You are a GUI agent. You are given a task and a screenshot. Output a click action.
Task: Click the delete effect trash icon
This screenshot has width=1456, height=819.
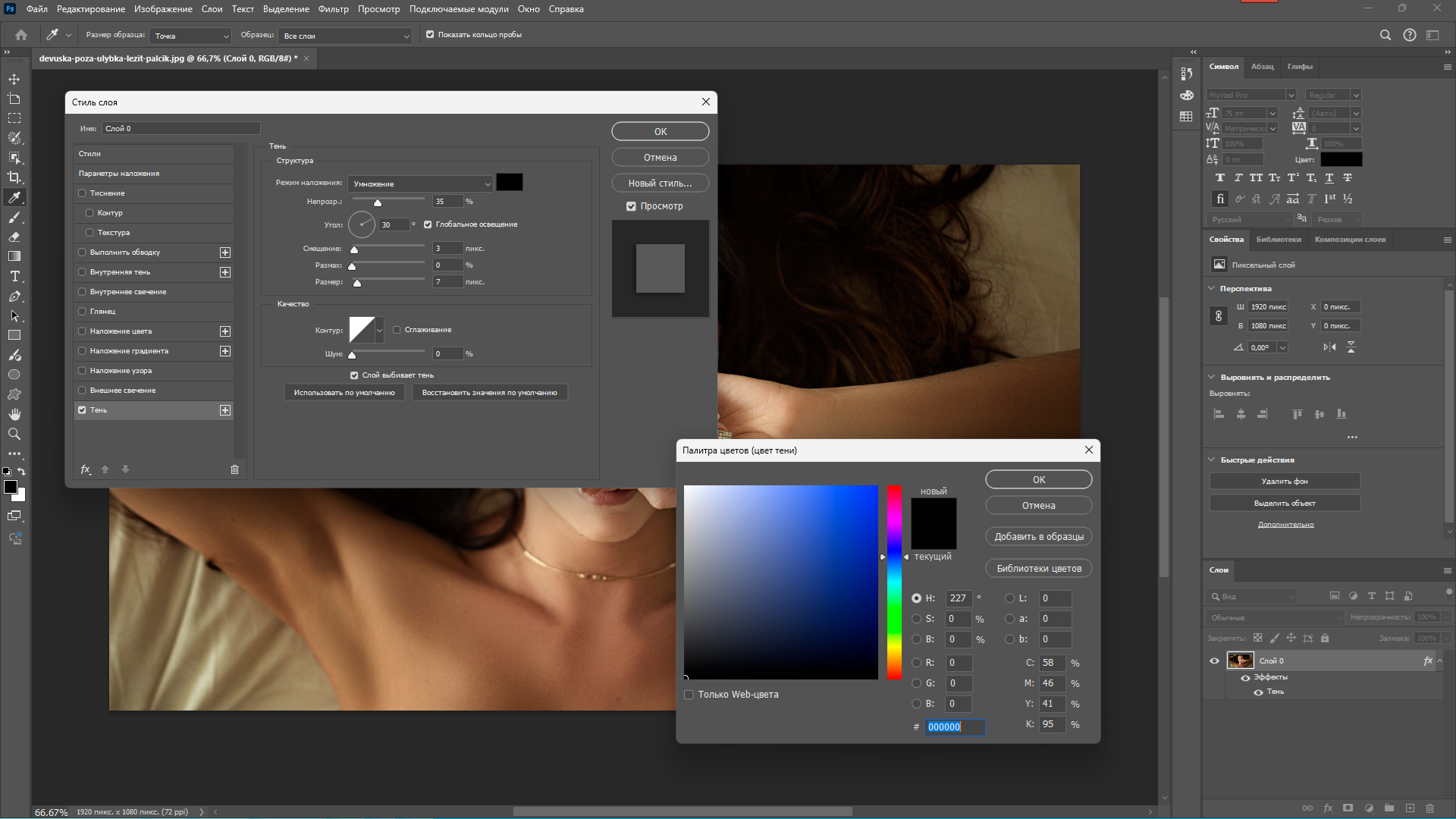pos(234,469)
